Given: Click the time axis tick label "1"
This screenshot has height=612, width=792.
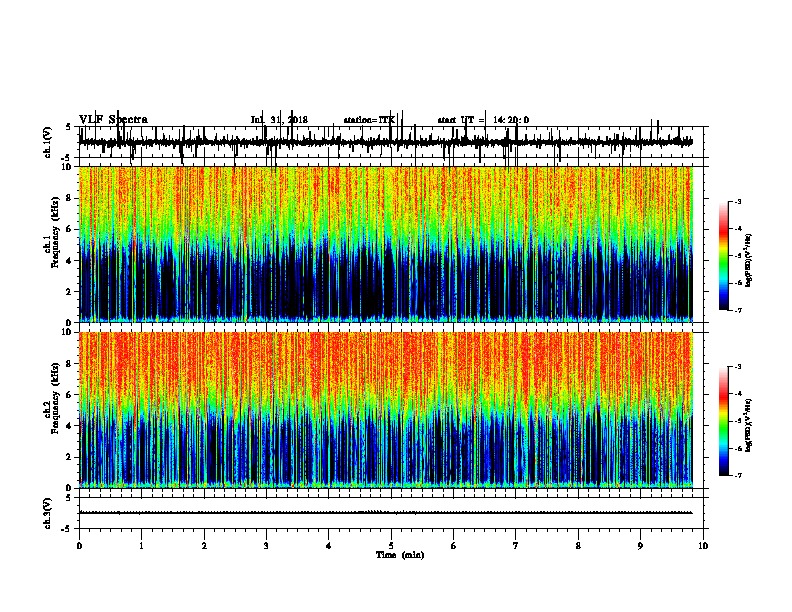Looking at the screenshot, I should [141, 545].
